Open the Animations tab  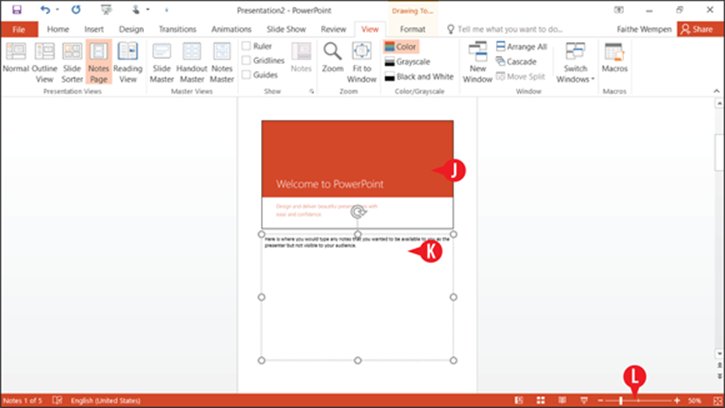231,29
